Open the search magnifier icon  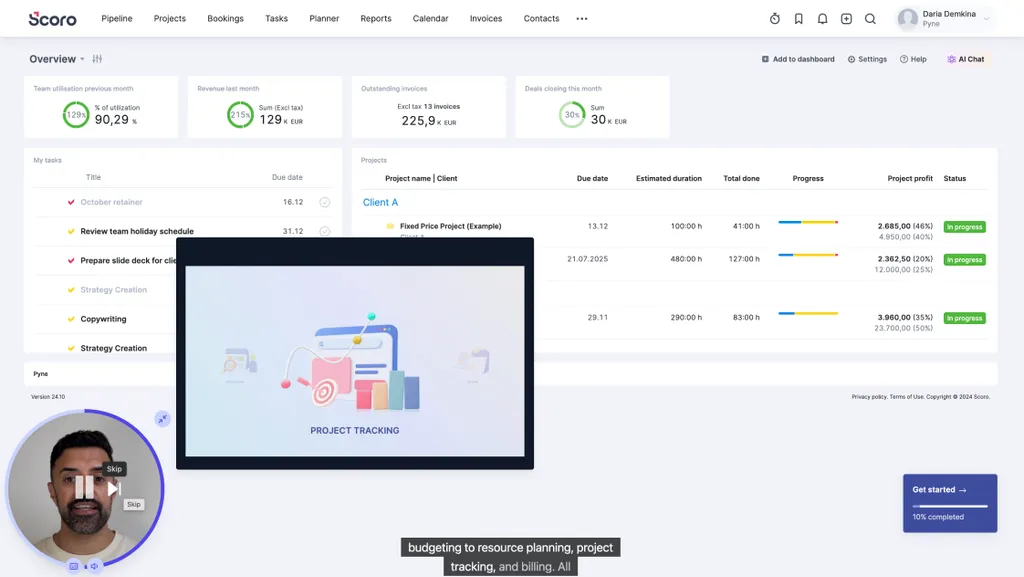(870, 19)
